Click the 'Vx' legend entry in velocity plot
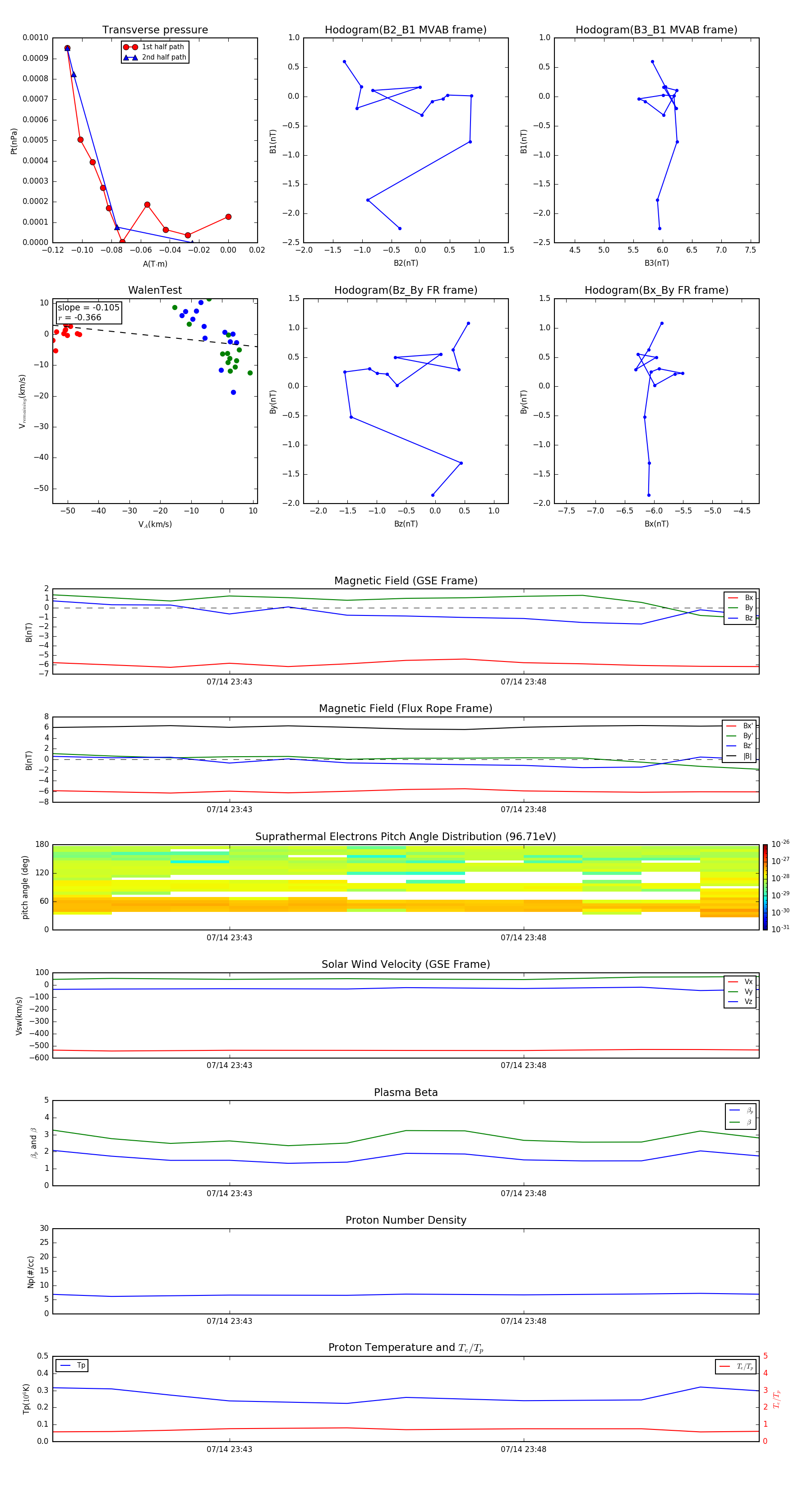 pos(740,981)
